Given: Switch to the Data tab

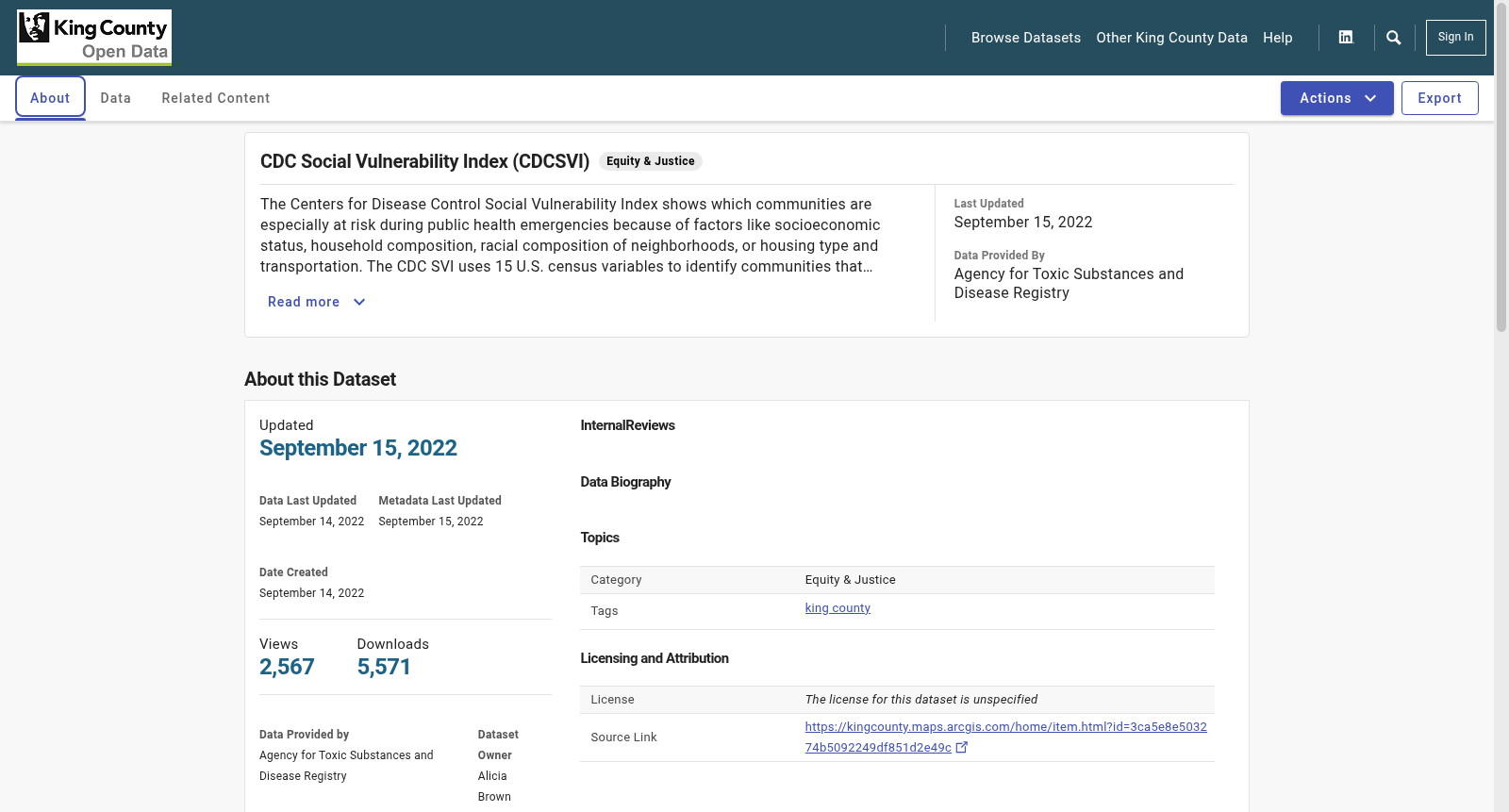Looking at the screenshot, I should point(116,98).
